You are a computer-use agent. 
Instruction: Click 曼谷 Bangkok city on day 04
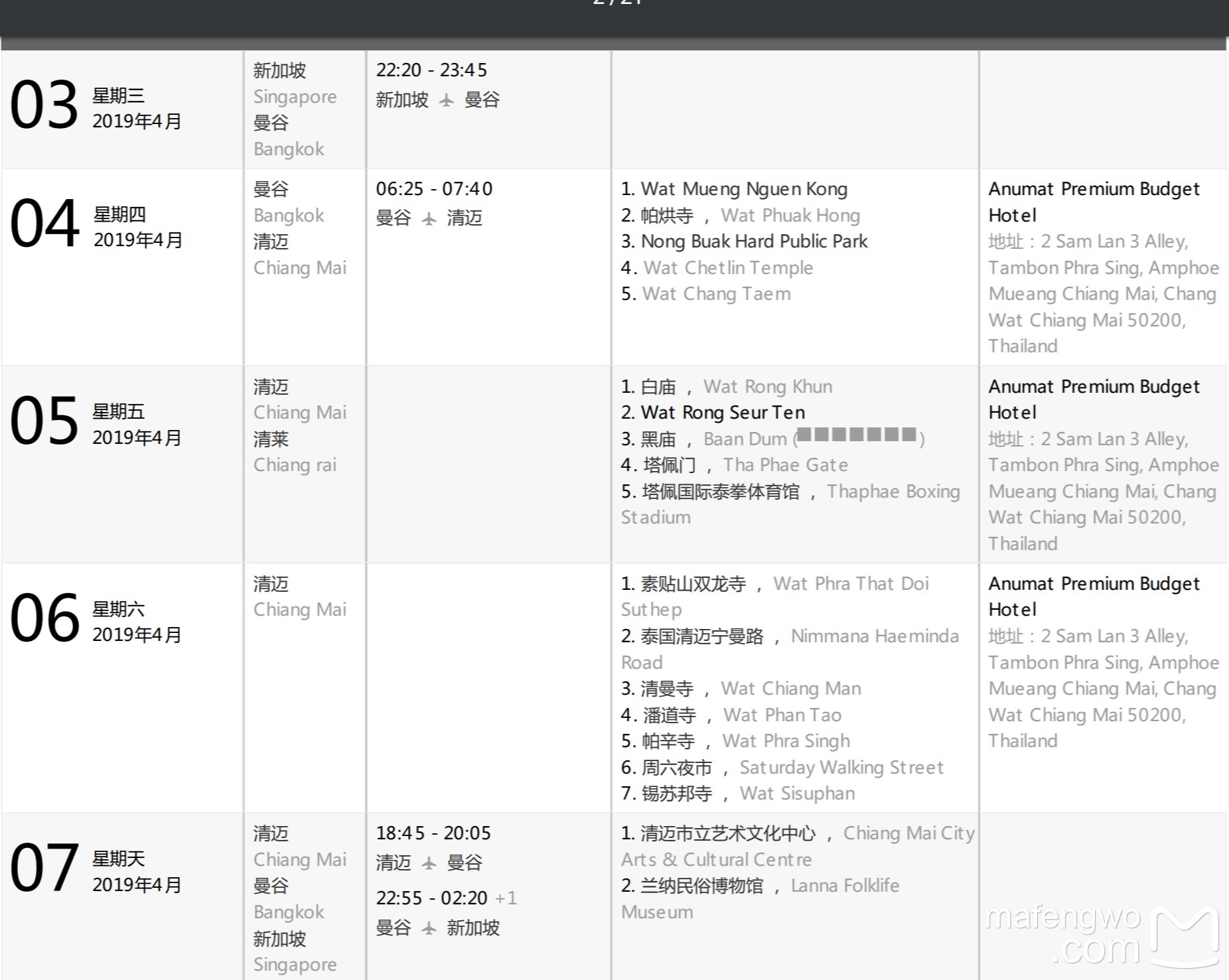(x=289, y=202)
